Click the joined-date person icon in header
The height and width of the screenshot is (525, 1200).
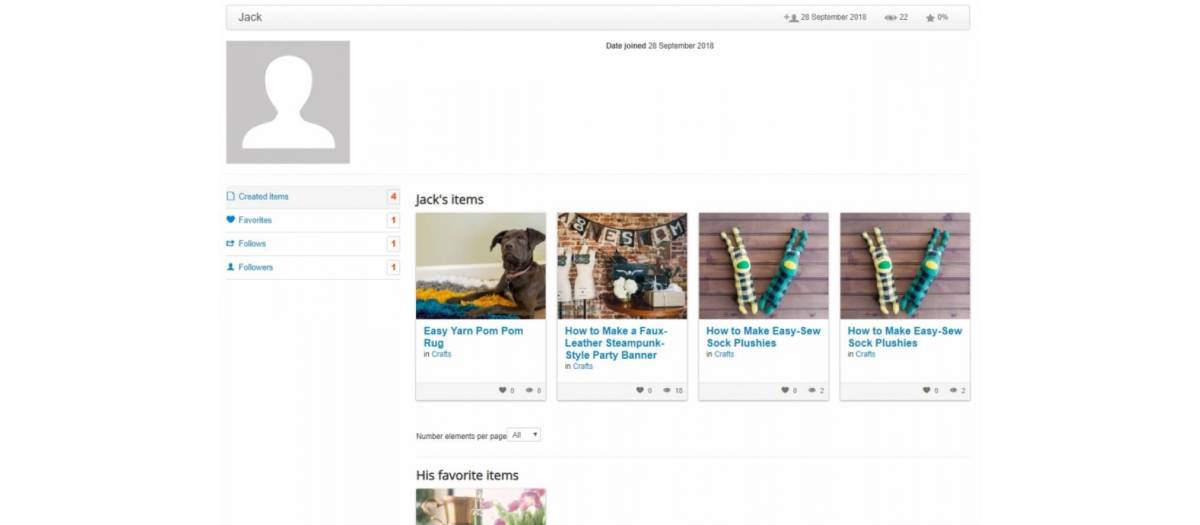(x=791, y=18)
